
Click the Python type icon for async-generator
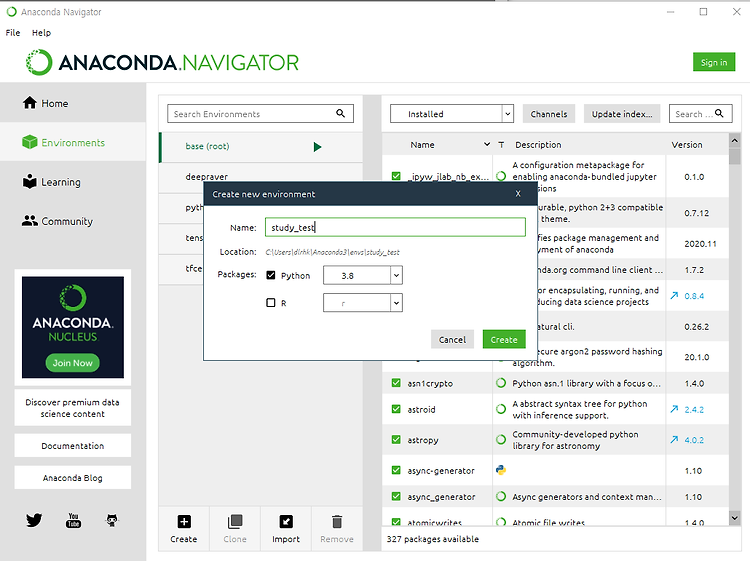tap(501, 470)
